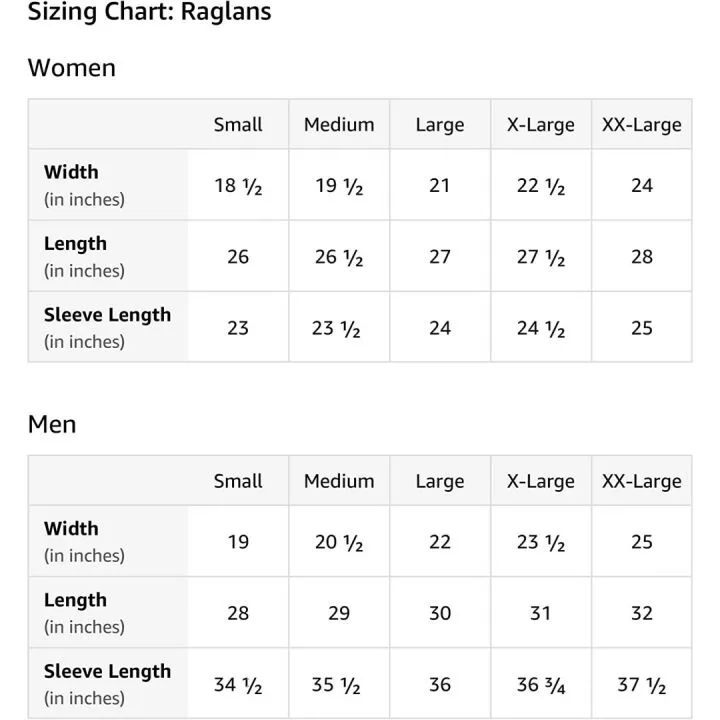Click the Men's XX-Large length cell 32
This screenshot has width=720, height=720.
tap(641, 613)
